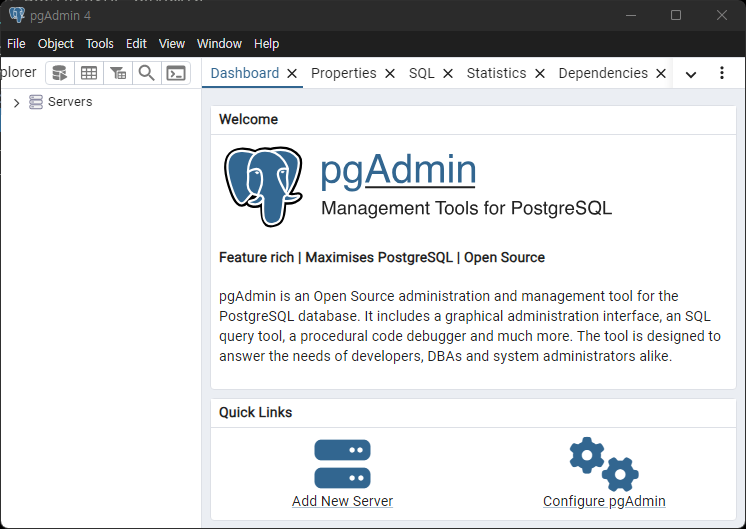
Task: Open the File menu
Action: (x=16, y=44)
